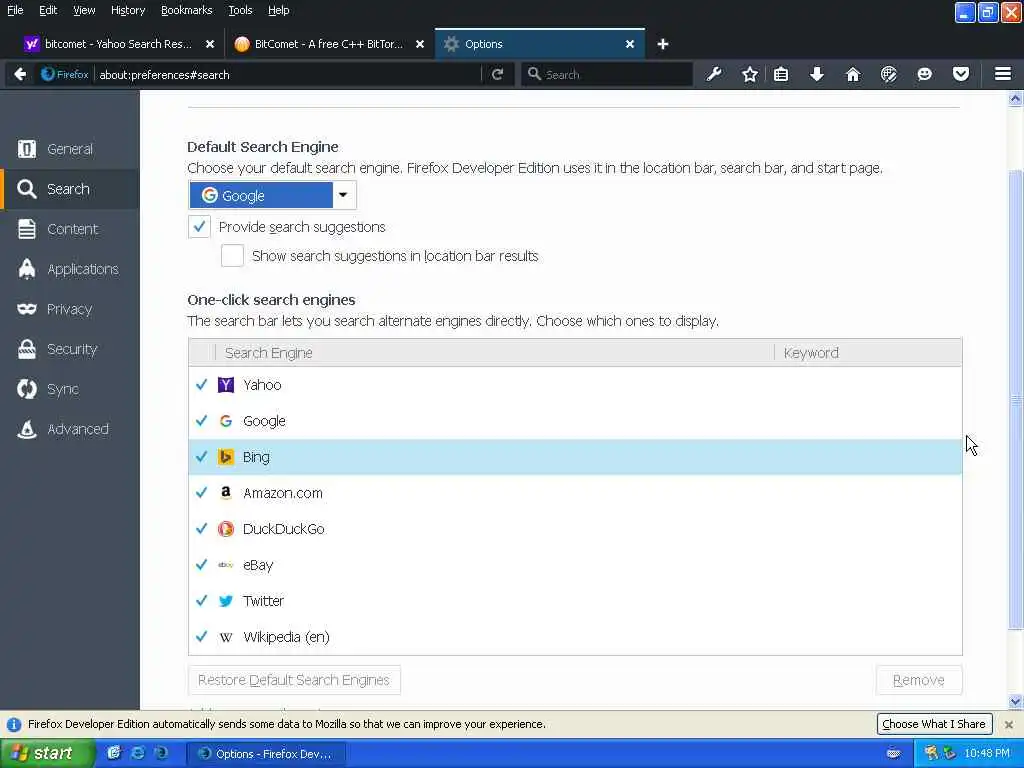1024x768 pixels.
Task: Reload the current page
Action: click(498, 74)
